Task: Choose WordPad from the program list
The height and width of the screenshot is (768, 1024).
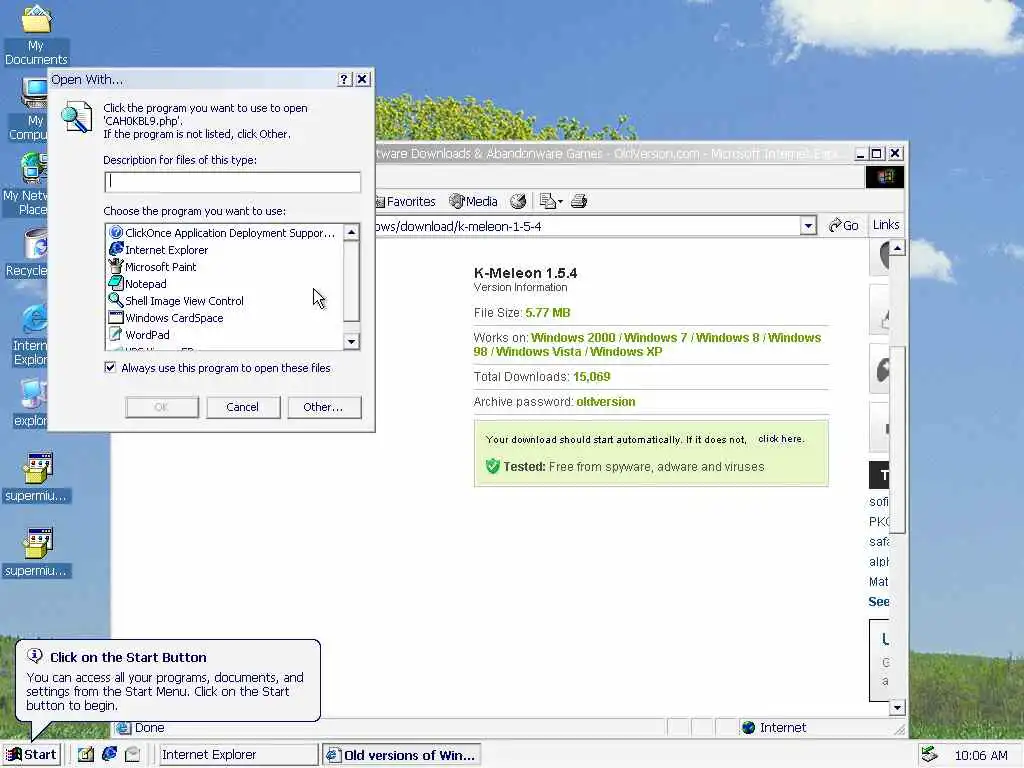Action: click(139, 334)
